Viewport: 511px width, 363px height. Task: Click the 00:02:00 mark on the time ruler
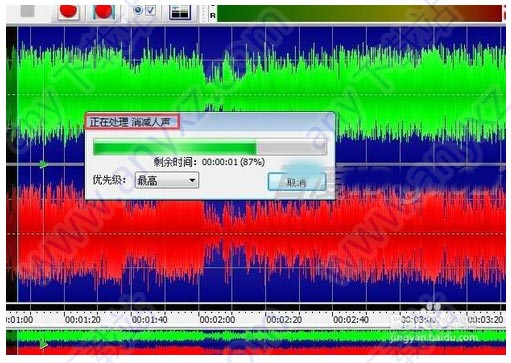pyautogui.click(x=217, y=320)
